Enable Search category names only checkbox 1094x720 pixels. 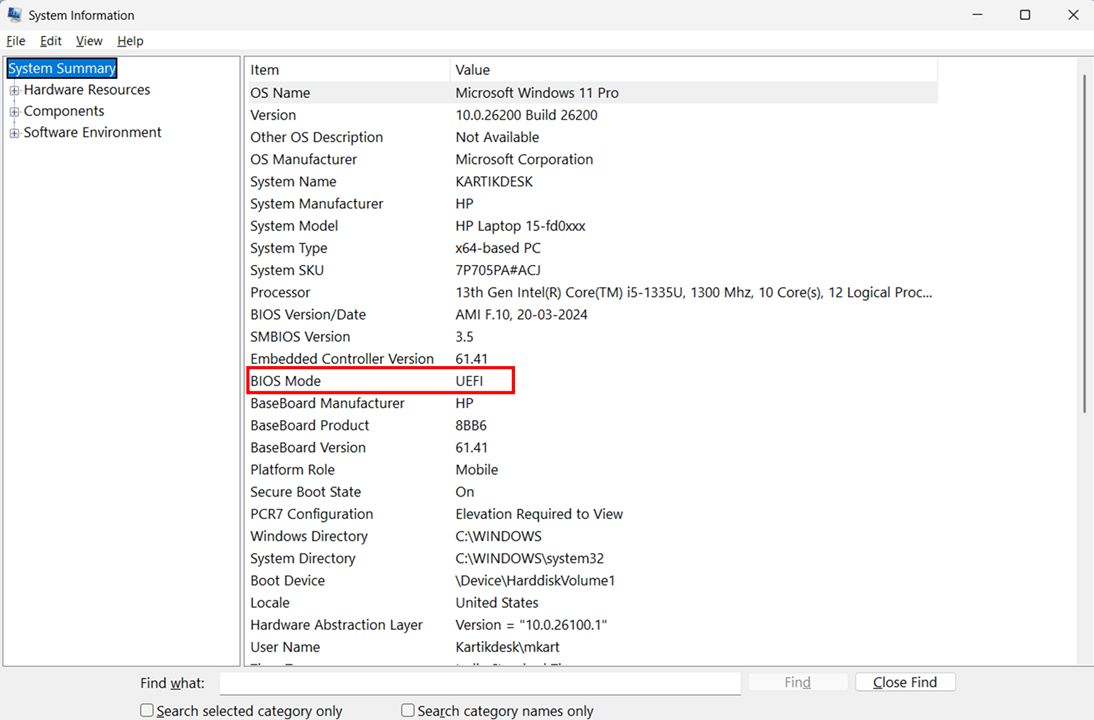tap(408, 710)
